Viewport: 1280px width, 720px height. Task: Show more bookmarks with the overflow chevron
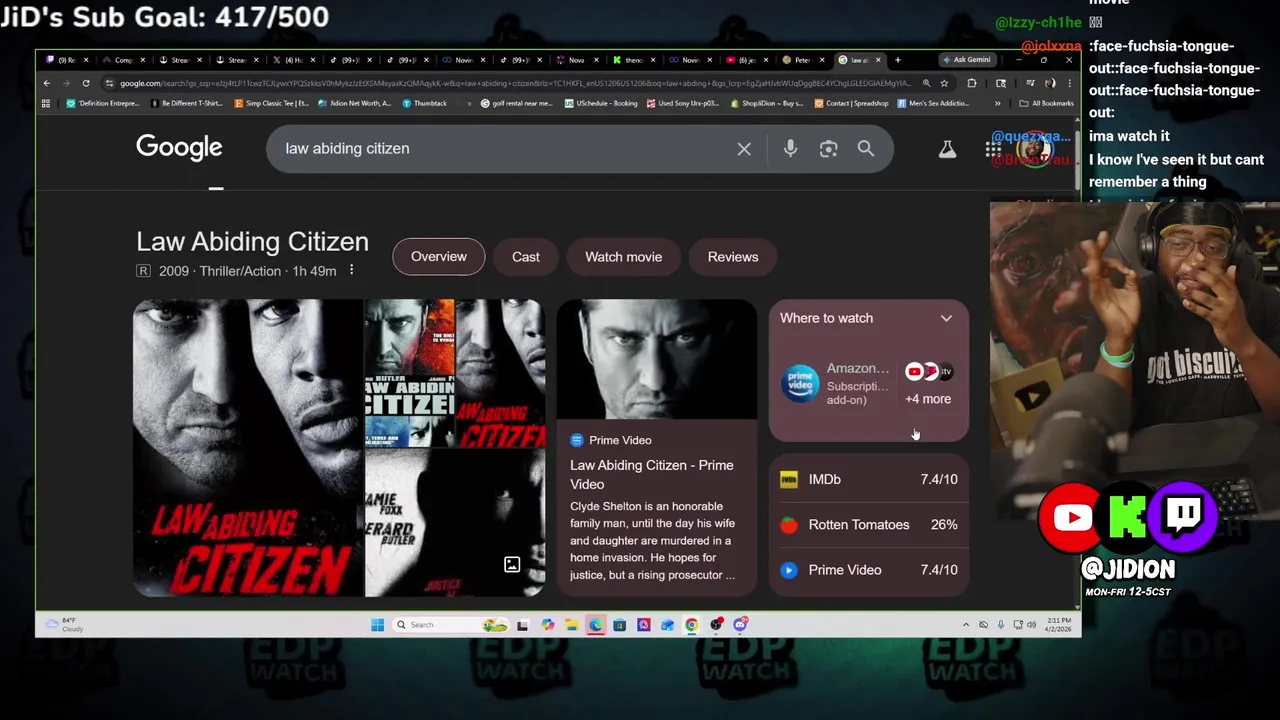pyautogui.click(x=997, y=103)
